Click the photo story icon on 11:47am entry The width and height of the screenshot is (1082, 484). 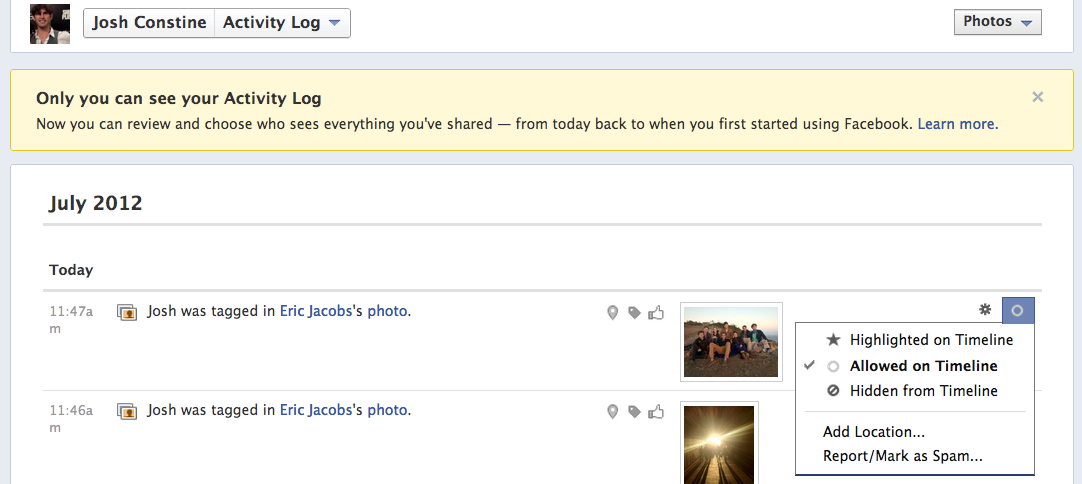click(x=127, y=313)
